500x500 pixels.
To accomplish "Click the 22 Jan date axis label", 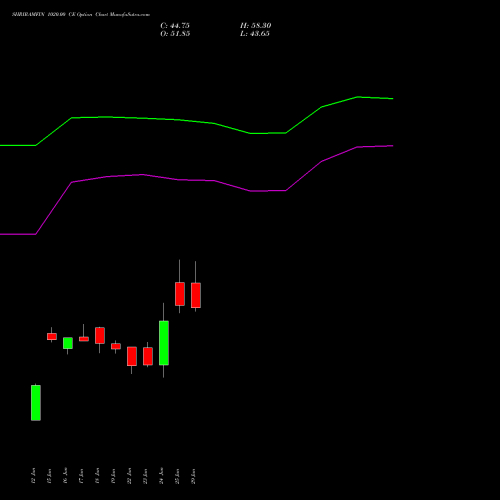I will [x=129, y=476].
